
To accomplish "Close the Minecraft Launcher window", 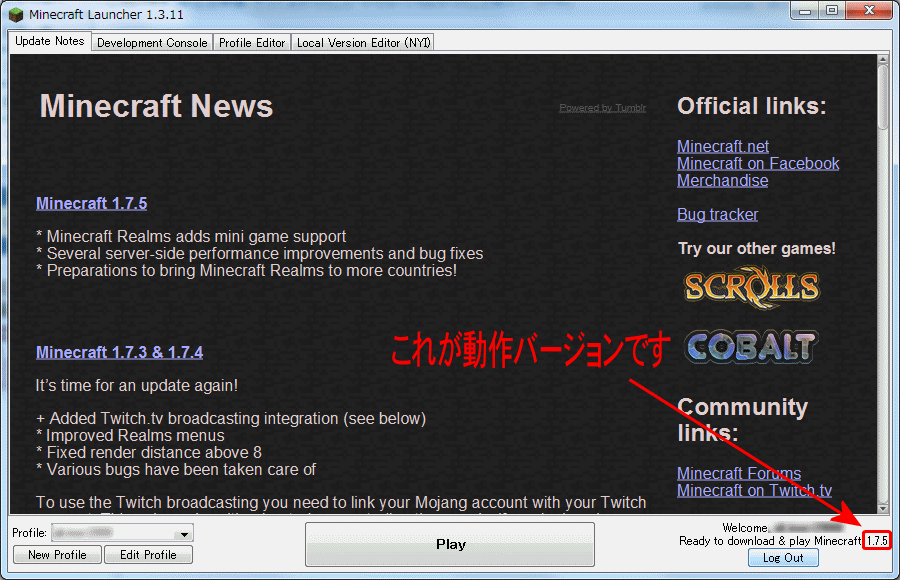I will [869, 11].
